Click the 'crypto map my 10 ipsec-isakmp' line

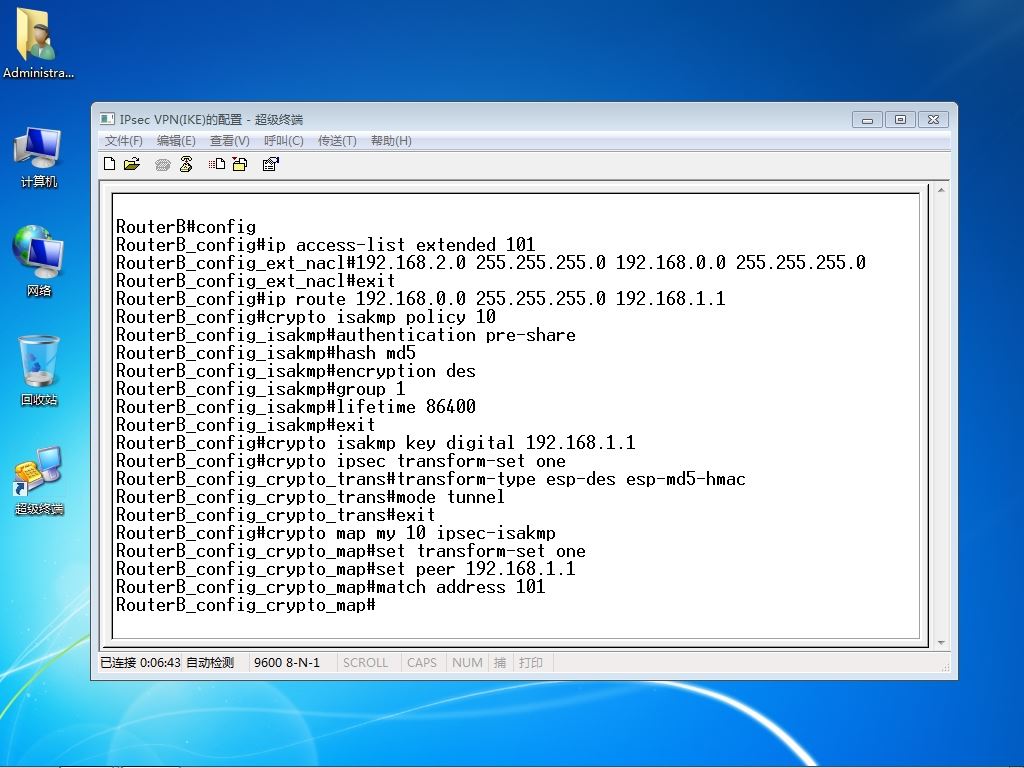[336, 533]
